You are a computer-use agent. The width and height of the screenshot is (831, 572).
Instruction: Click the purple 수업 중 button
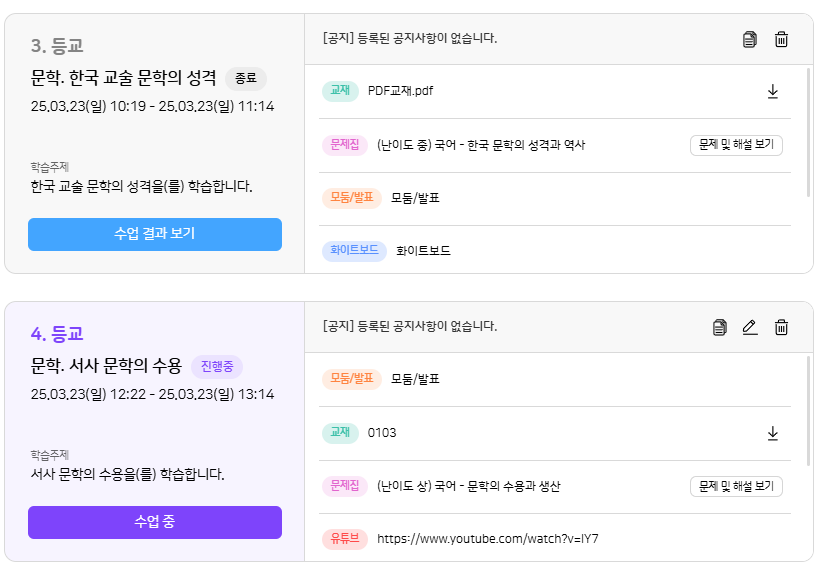point(155,522)
